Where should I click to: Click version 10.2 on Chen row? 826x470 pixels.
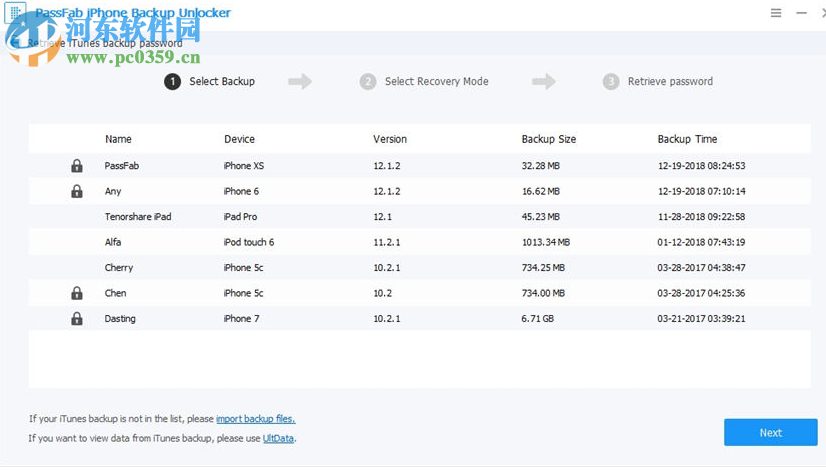(x=382, y=293)
